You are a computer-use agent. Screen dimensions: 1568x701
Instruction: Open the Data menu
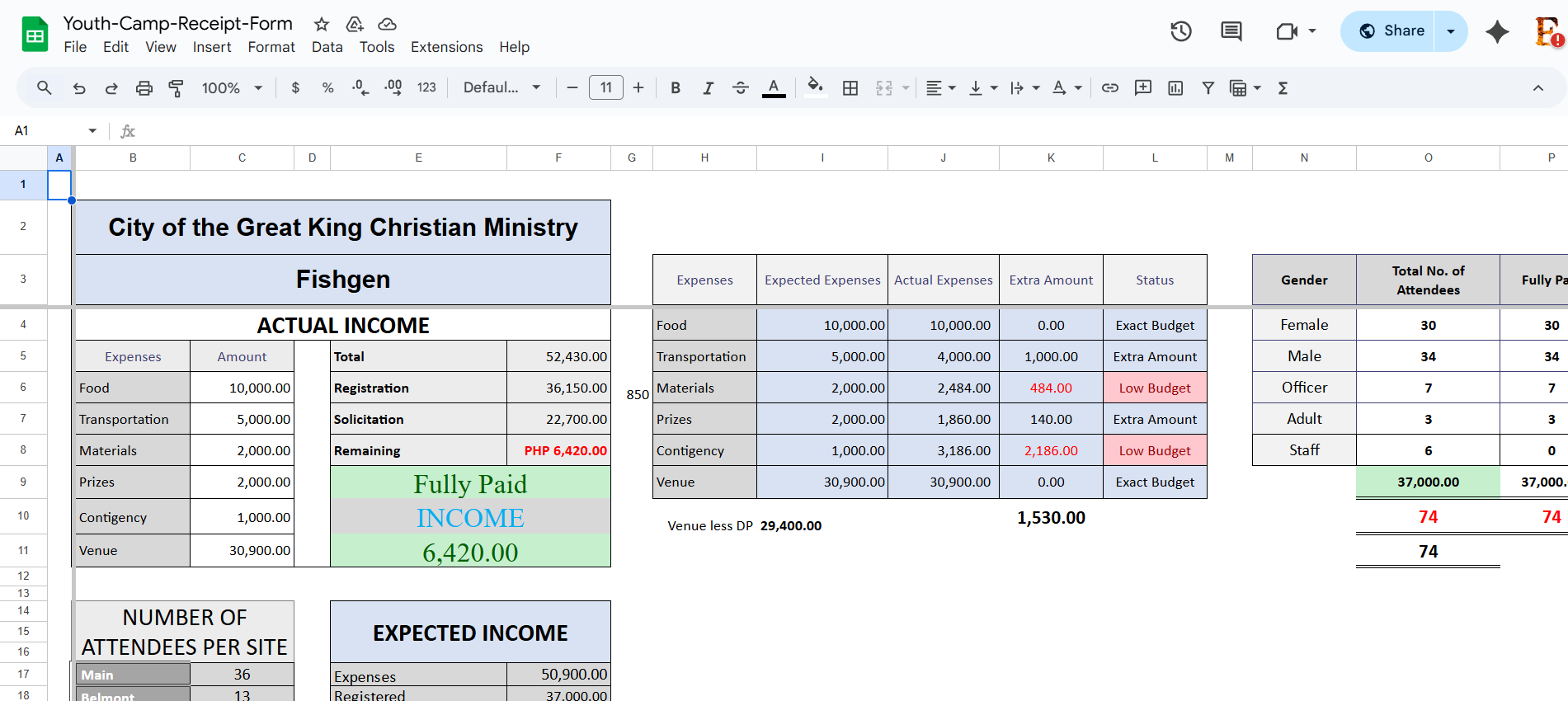[327, 47]
